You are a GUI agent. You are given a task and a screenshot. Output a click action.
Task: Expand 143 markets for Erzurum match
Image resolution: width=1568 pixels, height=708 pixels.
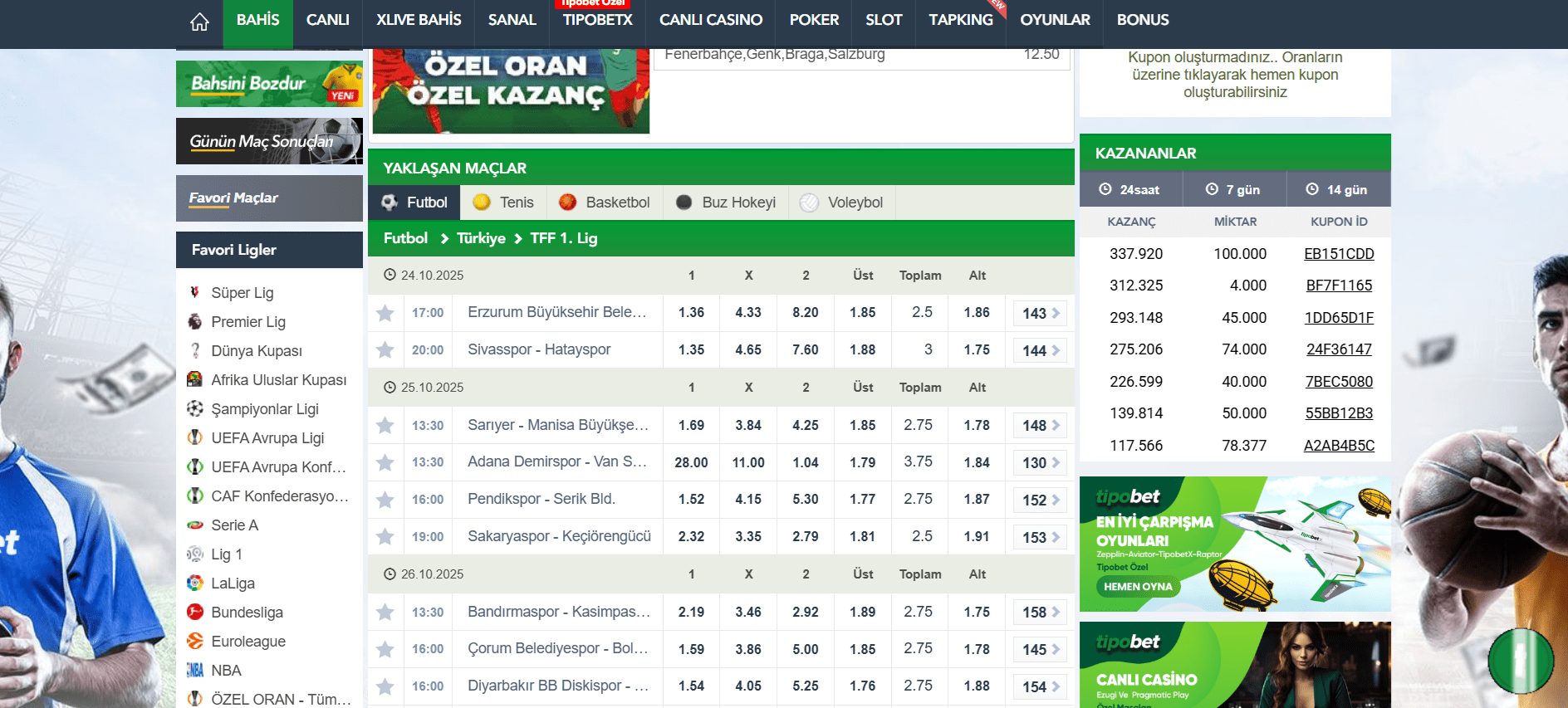click(1040, 313)
